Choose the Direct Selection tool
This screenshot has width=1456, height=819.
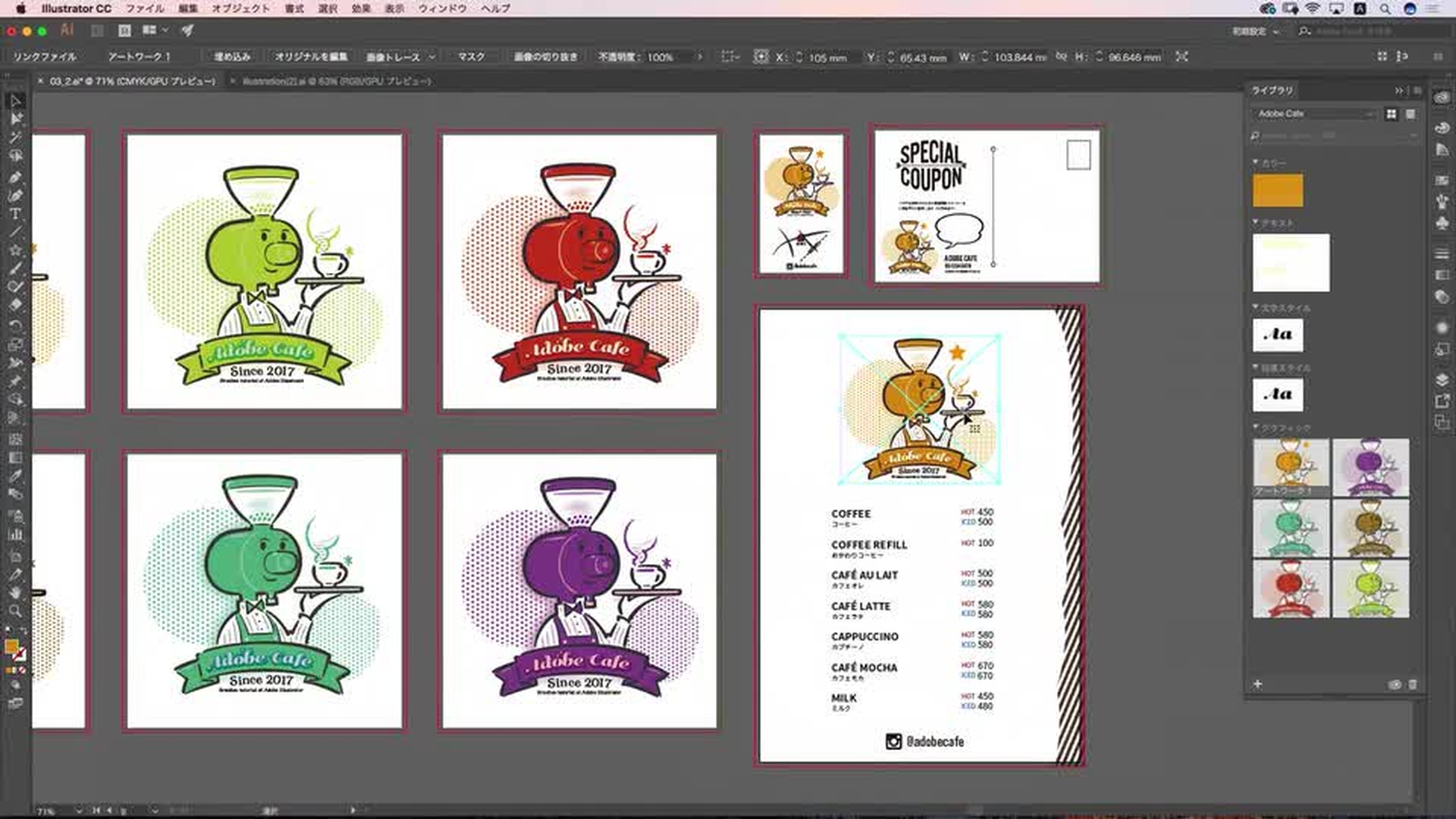(15, 119)
